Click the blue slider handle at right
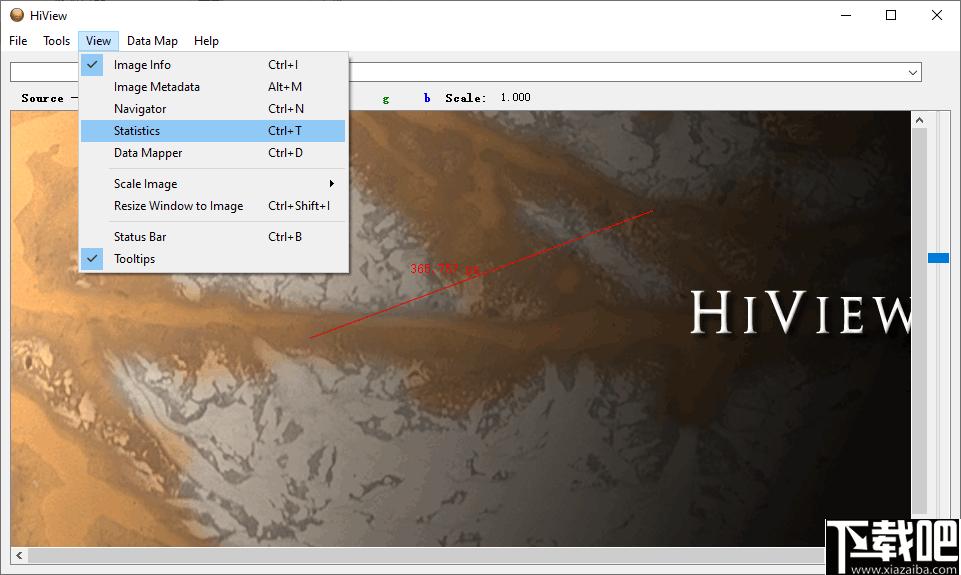The image size is (961, 575). (938, 258)
